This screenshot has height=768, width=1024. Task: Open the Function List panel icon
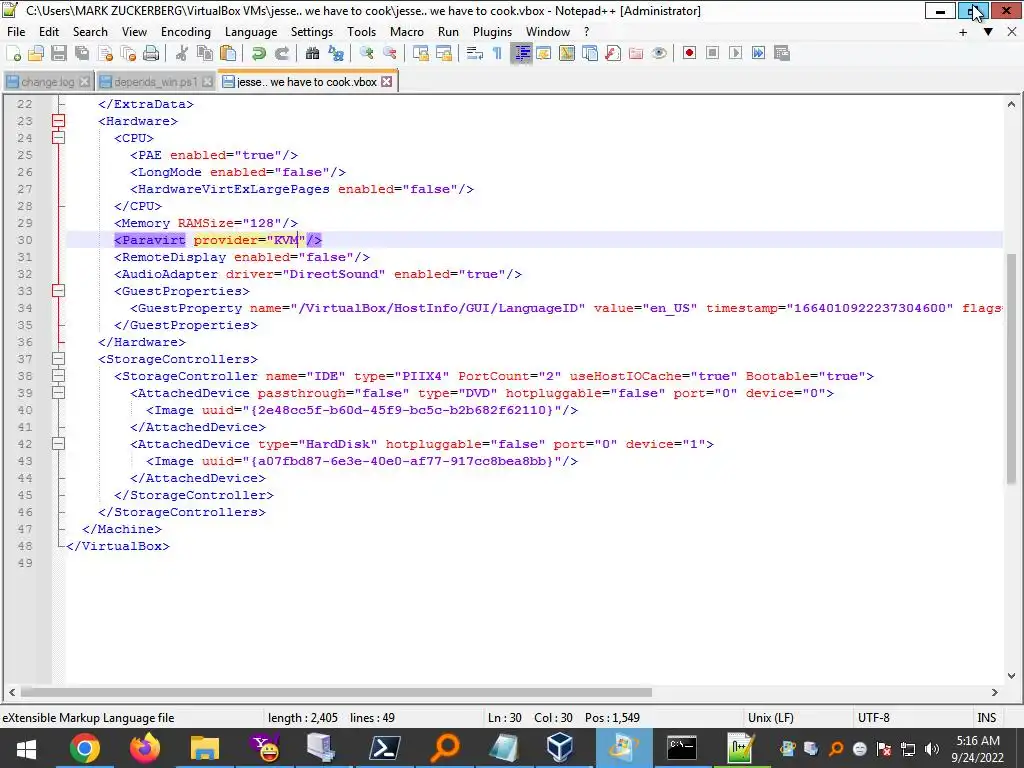[613, 54]
